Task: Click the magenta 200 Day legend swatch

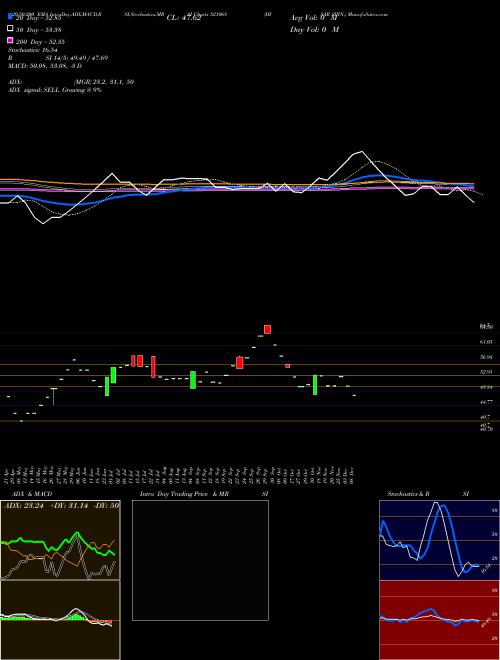Action: 10,40
